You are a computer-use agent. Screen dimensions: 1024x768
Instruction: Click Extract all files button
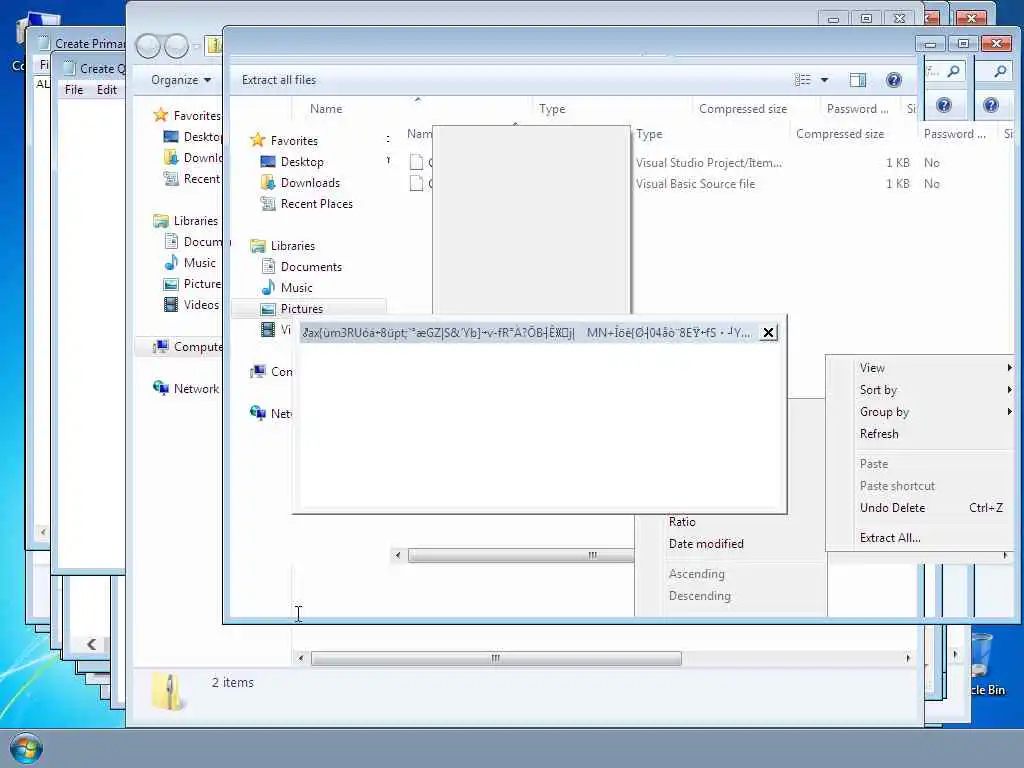pos(279,80)
